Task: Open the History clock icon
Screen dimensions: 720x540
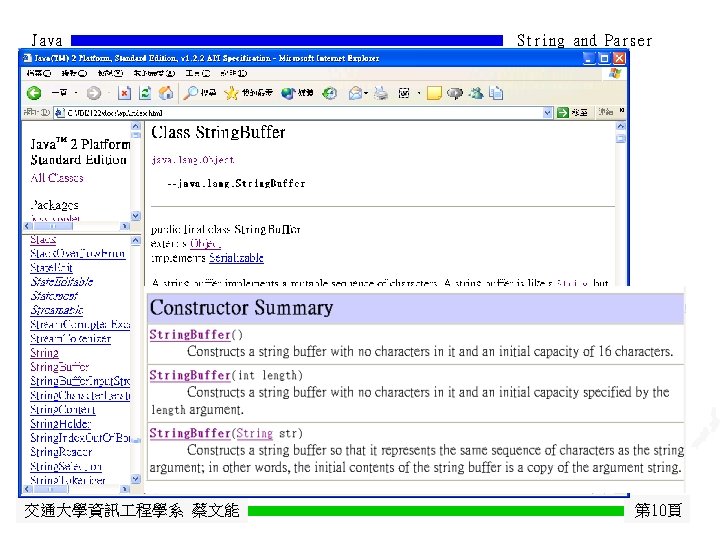Action: (x=329, y=93)
